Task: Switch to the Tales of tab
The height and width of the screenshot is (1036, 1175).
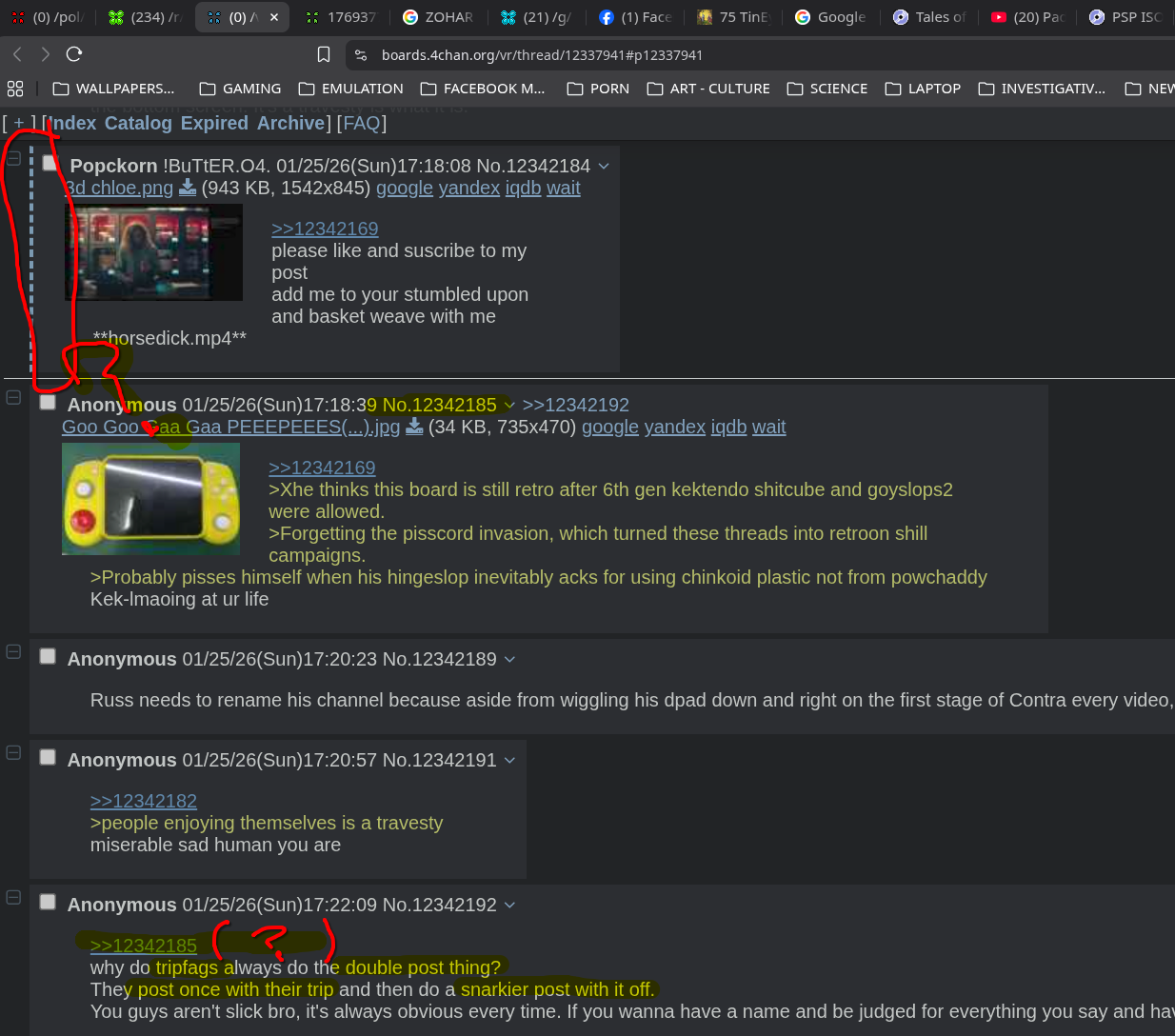Action: 929,17
